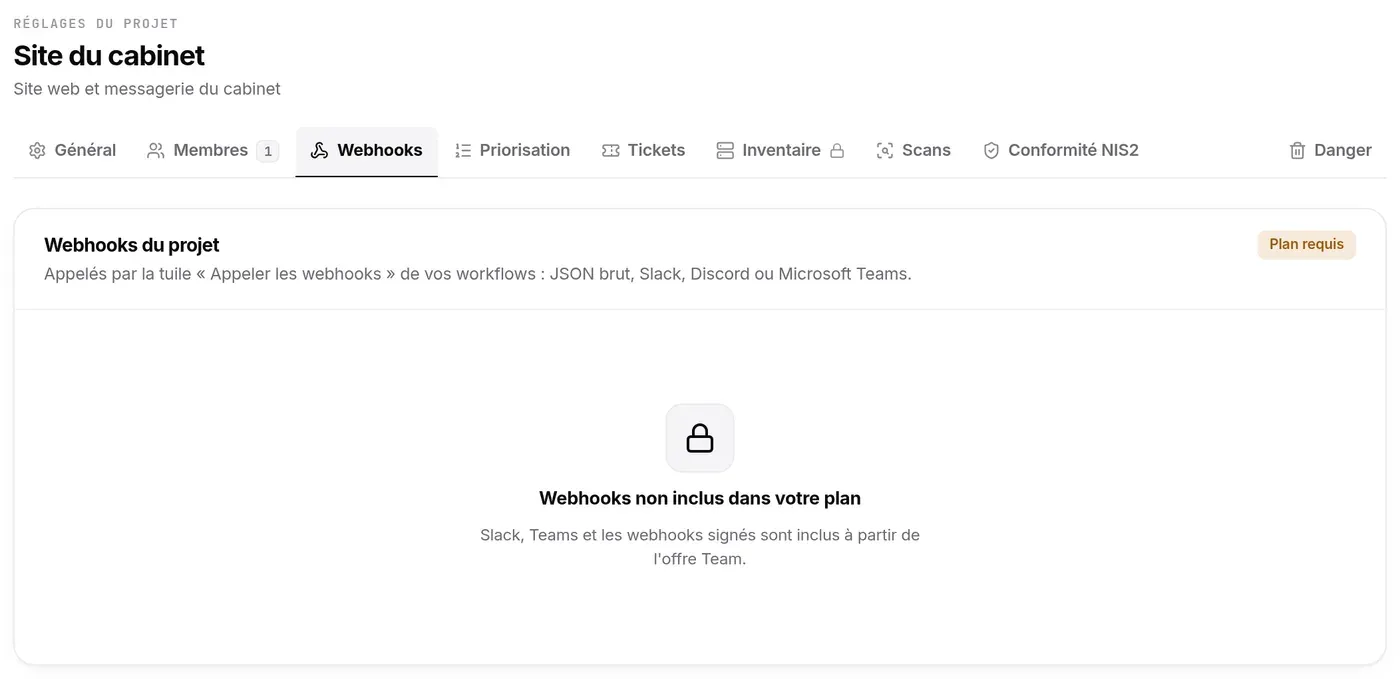Open the Général settings tab
The height and width of the screenshot is (679, 1400).
[x=72, y=151]
